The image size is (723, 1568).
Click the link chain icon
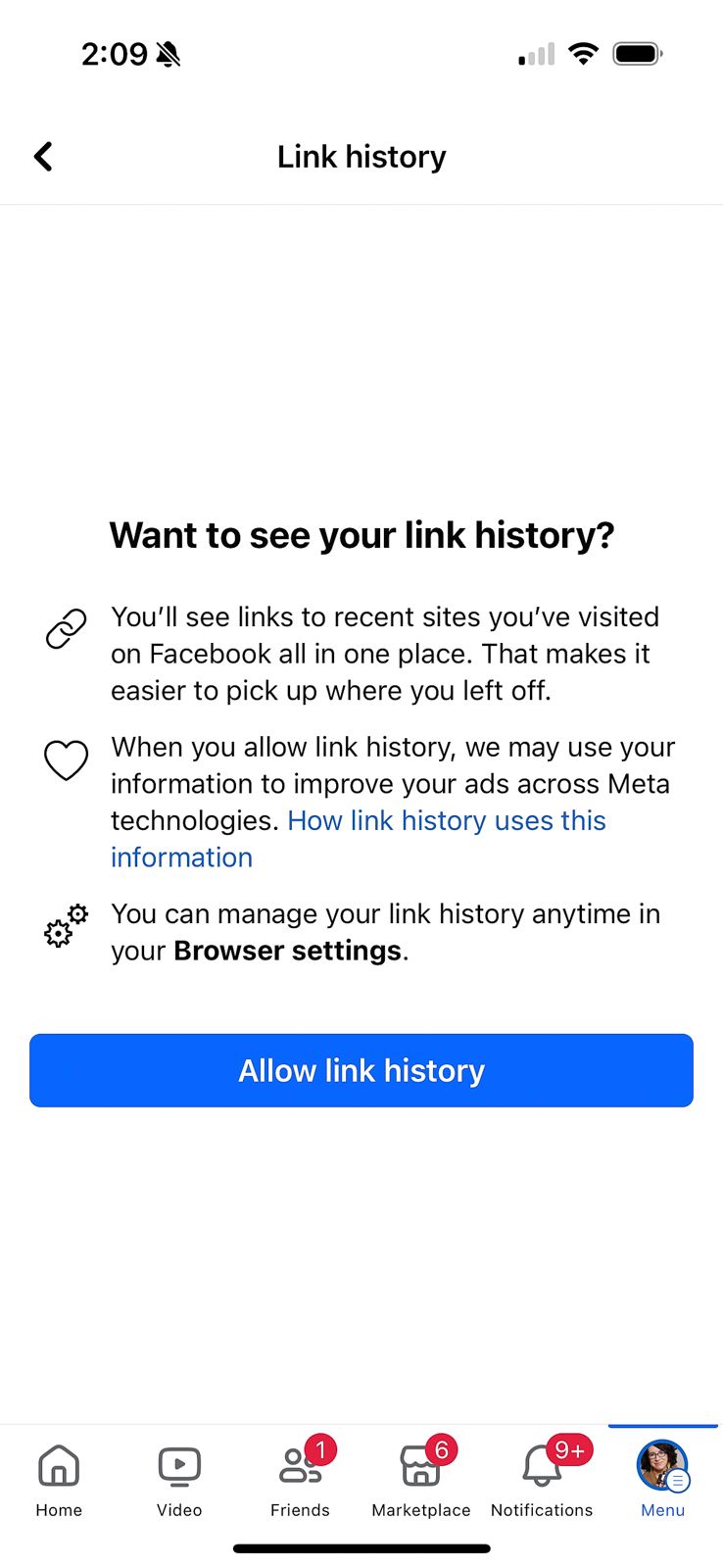[x=65, y=628]
